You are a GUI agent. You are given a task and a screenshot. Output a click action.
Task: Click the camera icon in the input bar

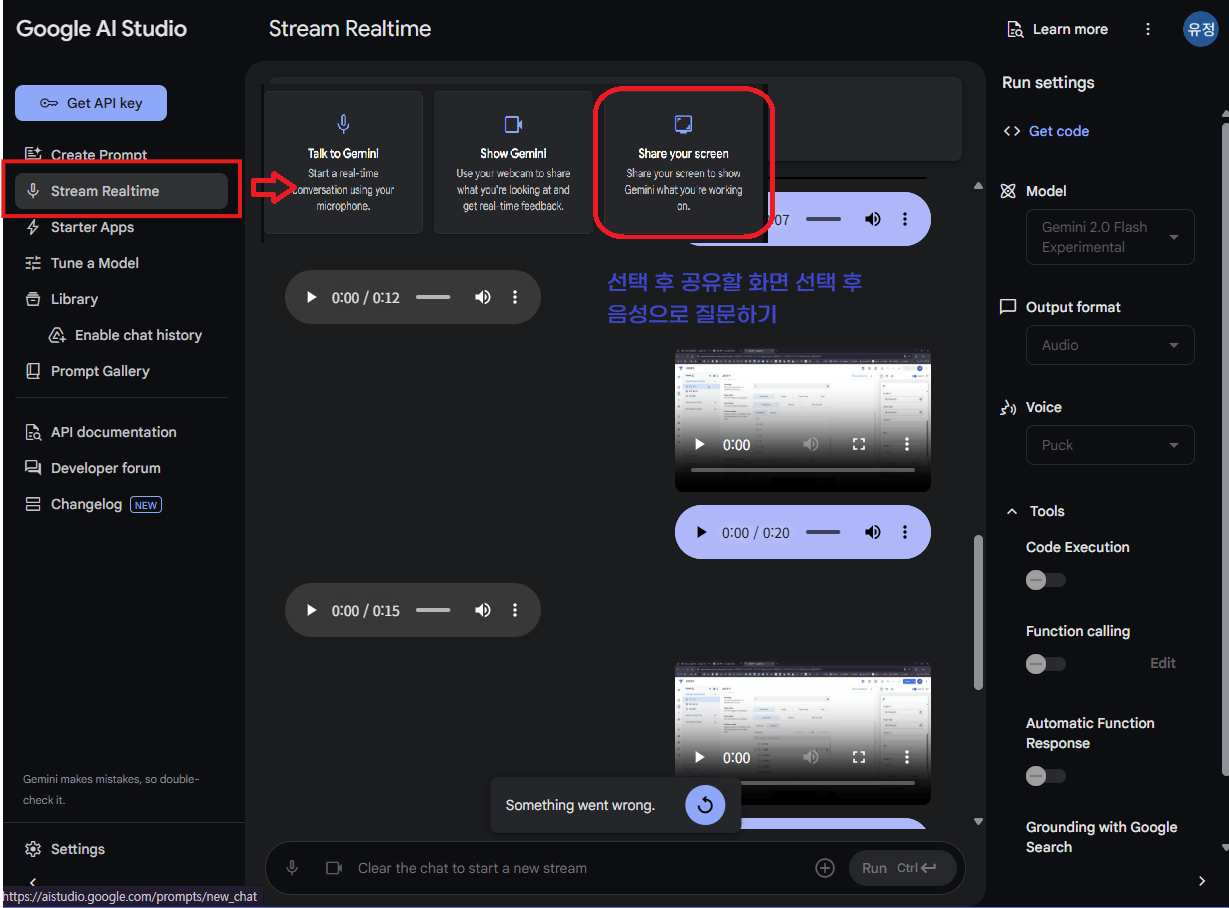pyautogui.click(x=334, y=868)
